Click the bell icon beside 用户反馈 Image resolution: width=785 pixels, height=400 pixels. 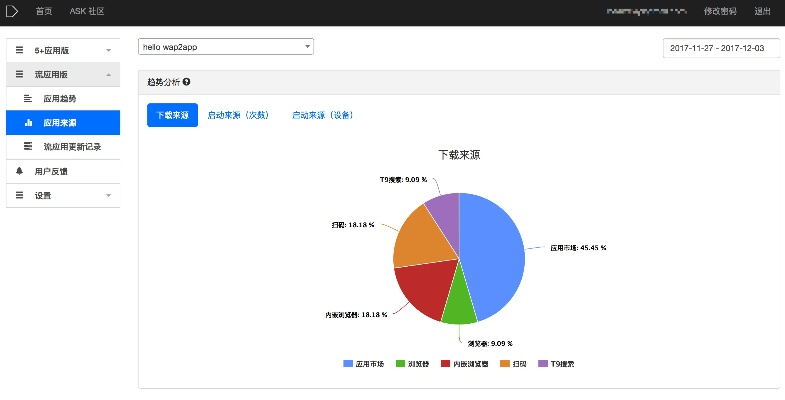pos(19,171)
